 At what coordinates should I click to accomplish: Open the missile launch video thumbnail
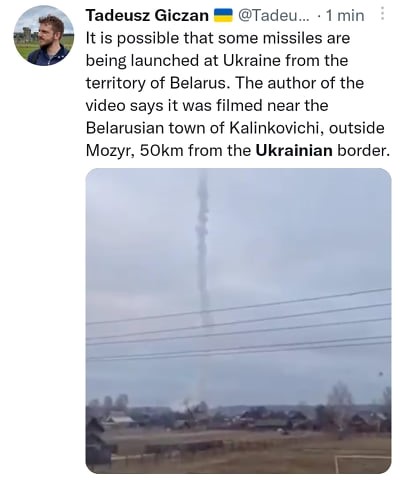(x=238, y=321)
